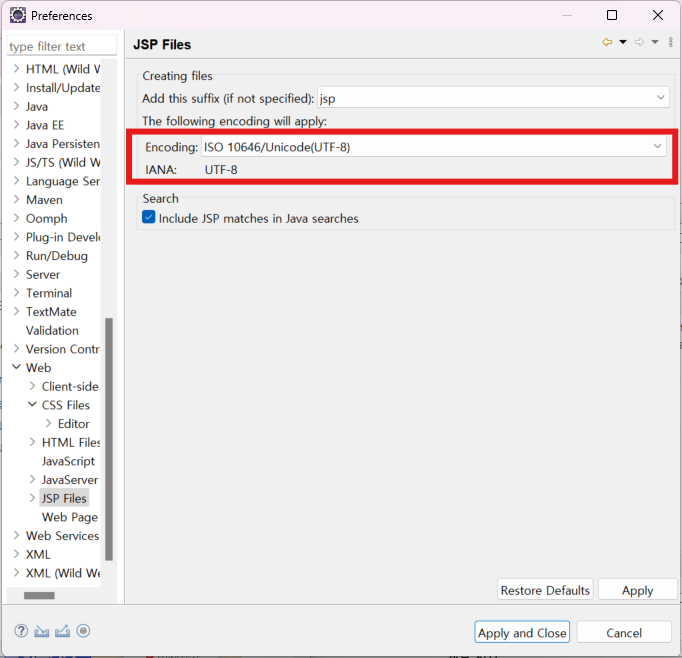Open the preferences view menu dots

(x=671, y=42)
